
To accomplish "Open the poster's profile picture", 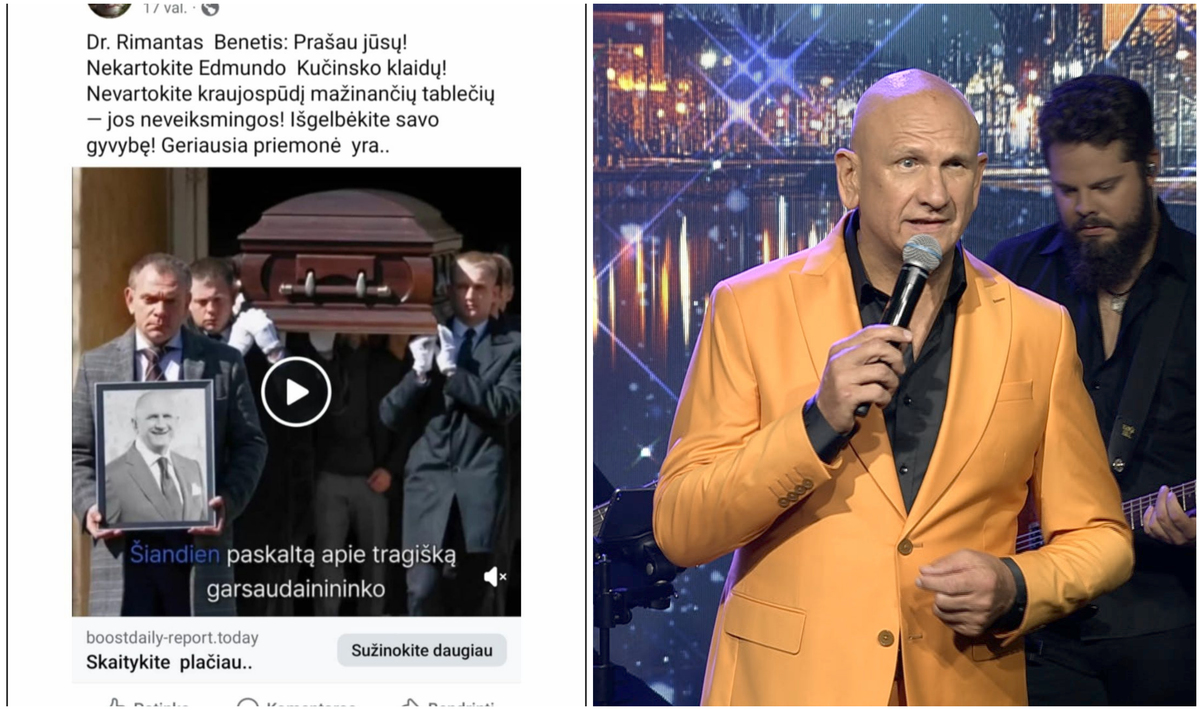I will tap(110, 8).
